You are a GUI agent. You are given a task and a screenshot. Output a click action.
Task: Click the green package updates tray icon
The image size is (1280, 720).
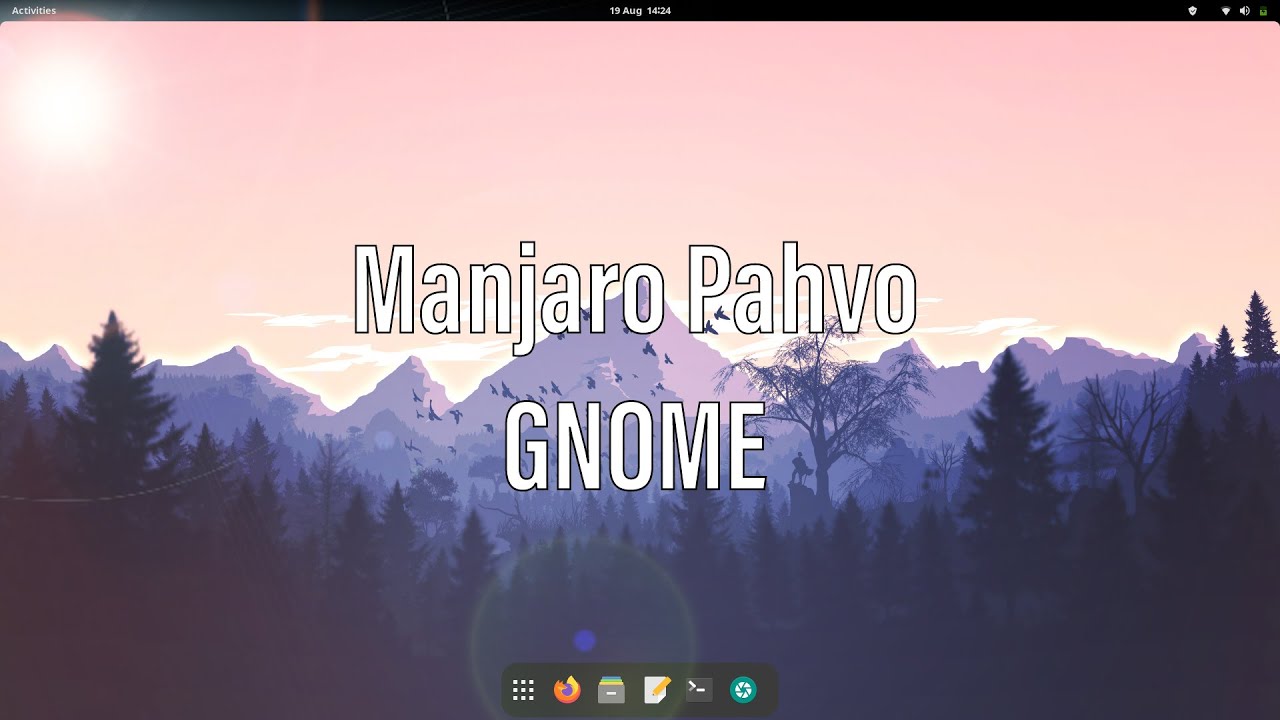pyautogui.click(x=1263, y=10)
